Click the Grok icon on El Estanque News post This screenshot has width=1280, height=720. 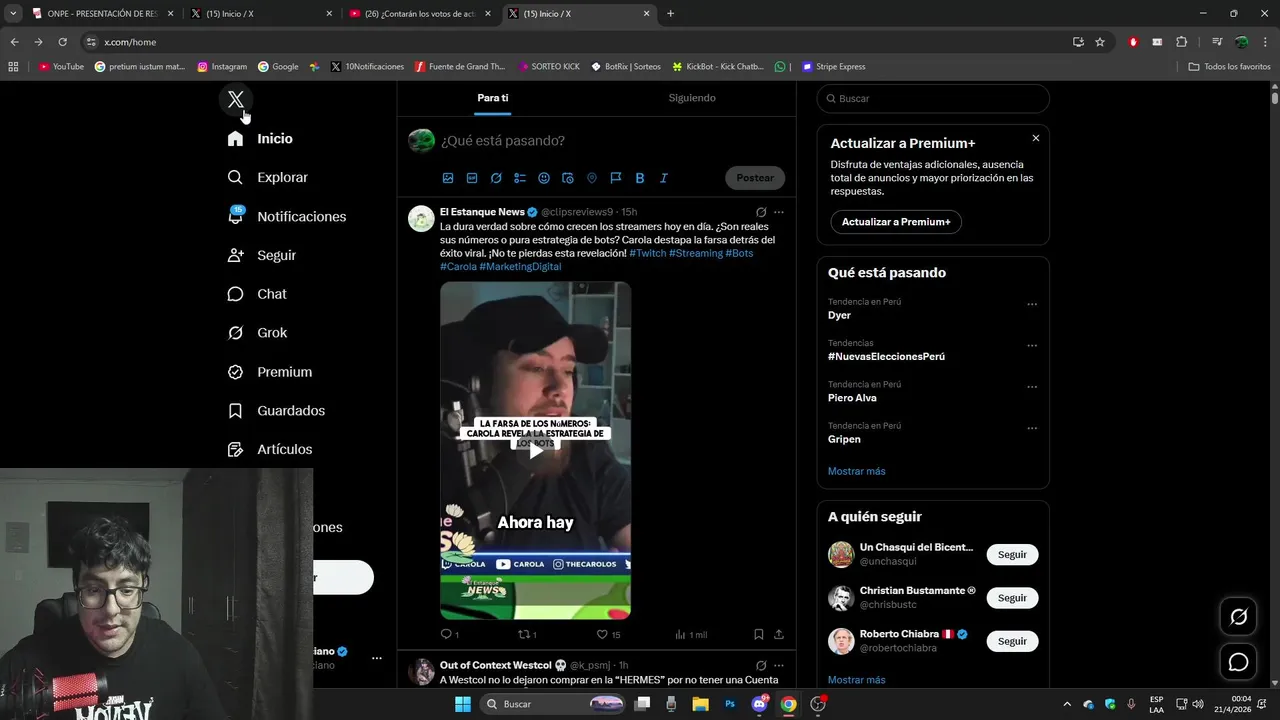[761, 212]
